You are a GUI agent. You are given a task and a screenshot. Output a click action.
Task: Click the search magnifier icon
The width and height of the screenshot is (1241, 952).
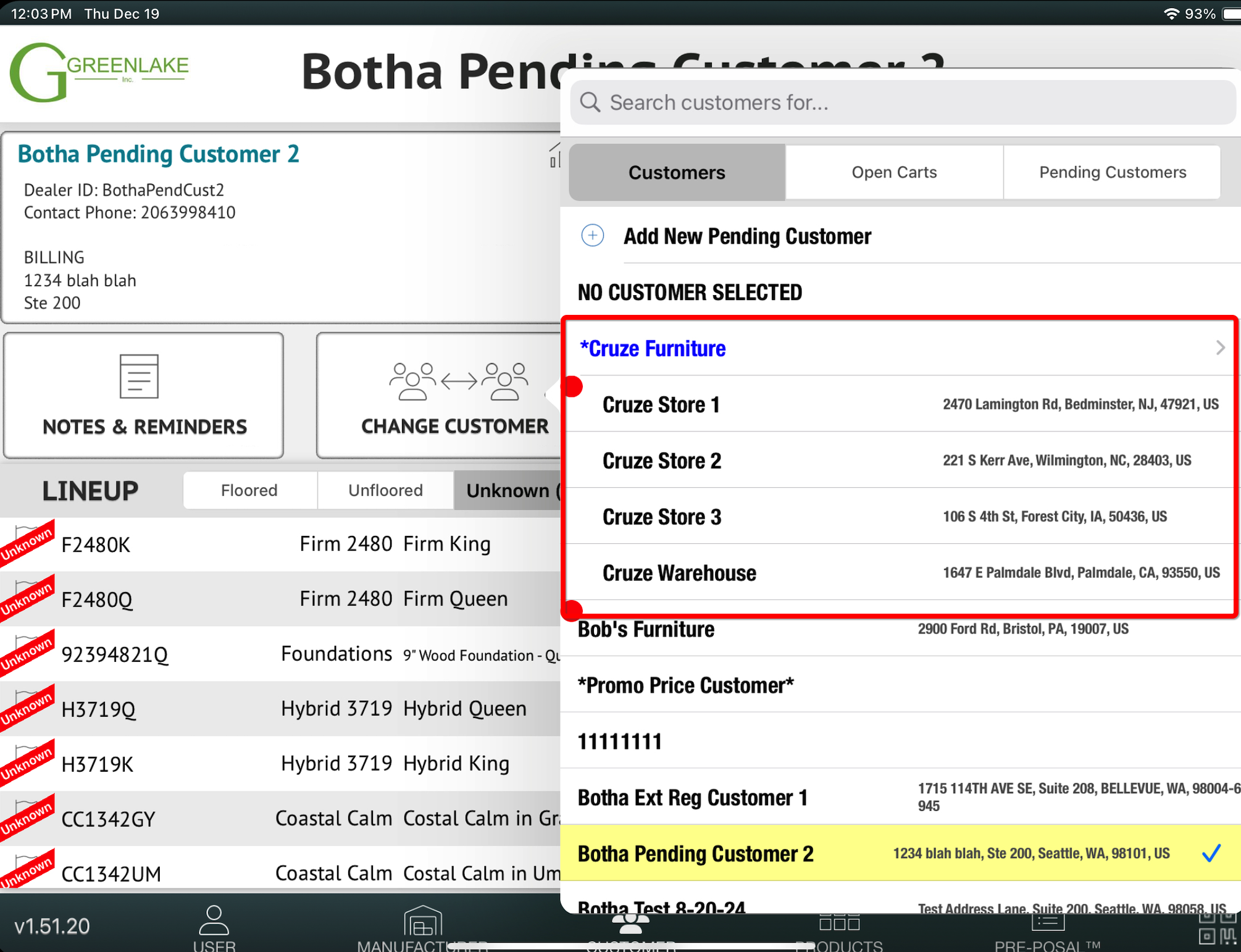(590, 102)
